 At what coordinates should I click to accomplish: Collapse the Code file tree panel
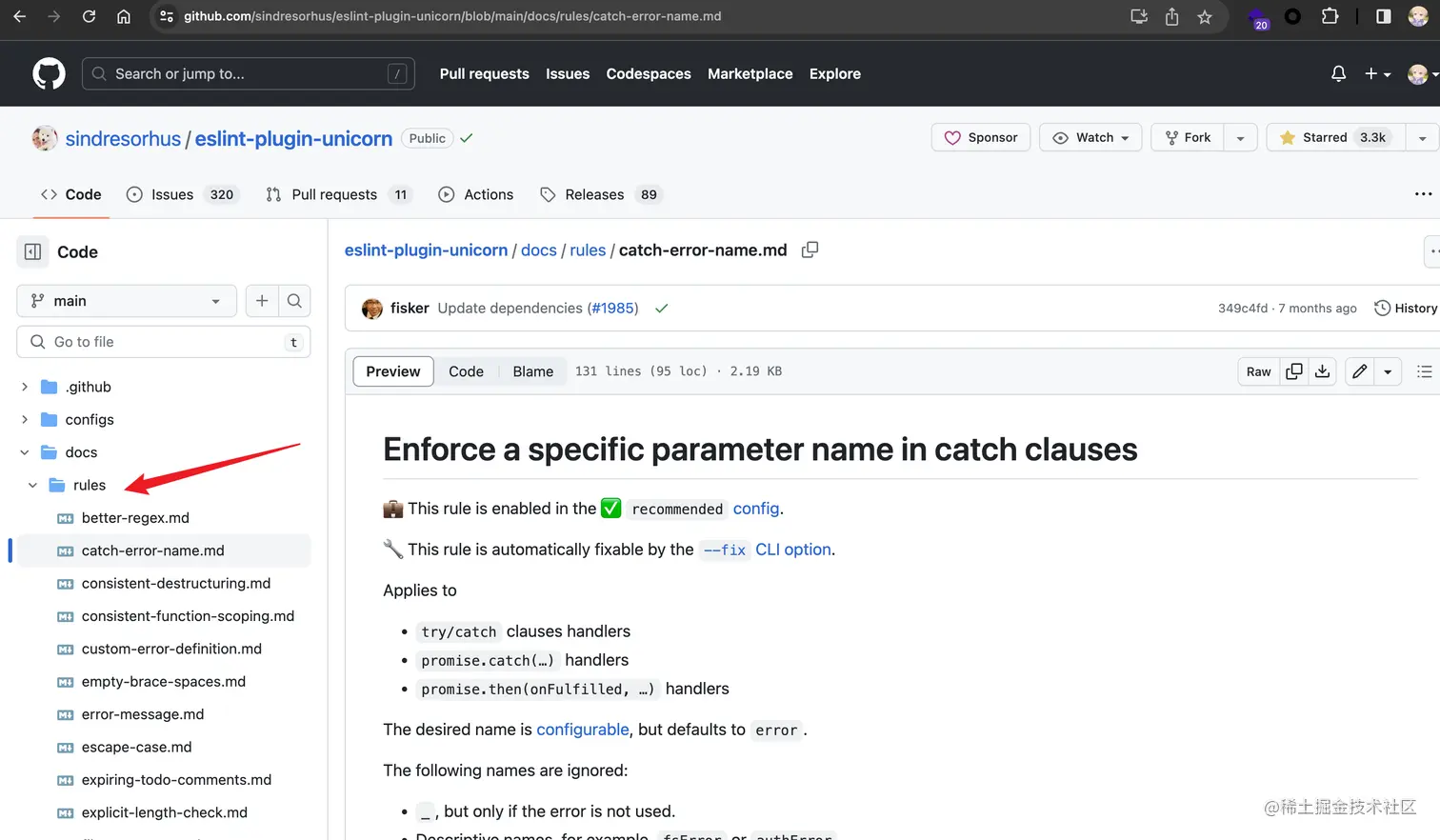[x=32, y=251]
